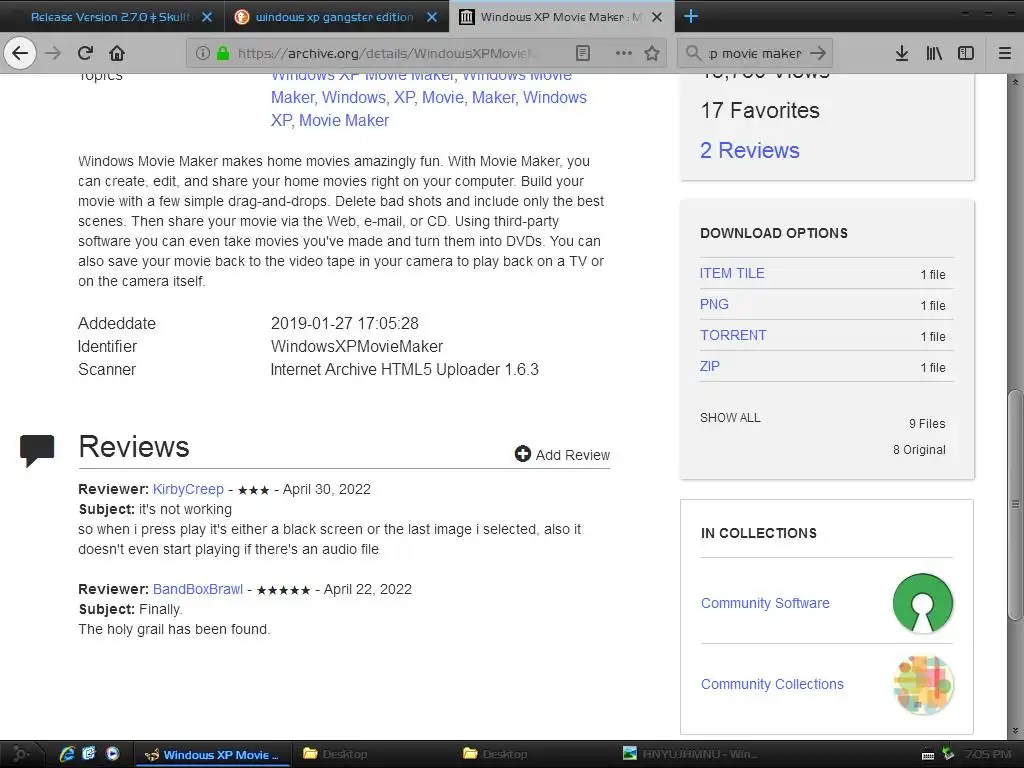Click the Addeddate value 2019-01-27 17:05:28
Viewport: 1024px width, 768px height.
coord(344,323)
